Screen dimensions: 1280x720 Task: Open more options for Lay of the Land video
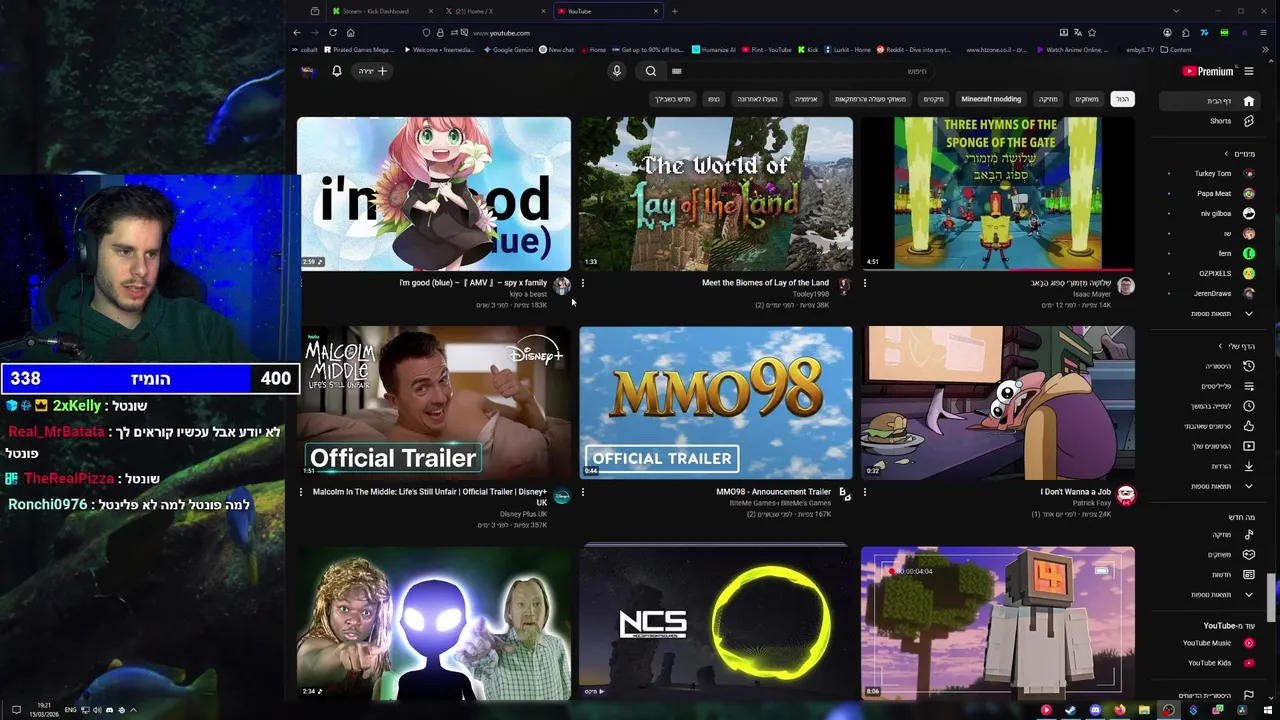tap(583, 283)
